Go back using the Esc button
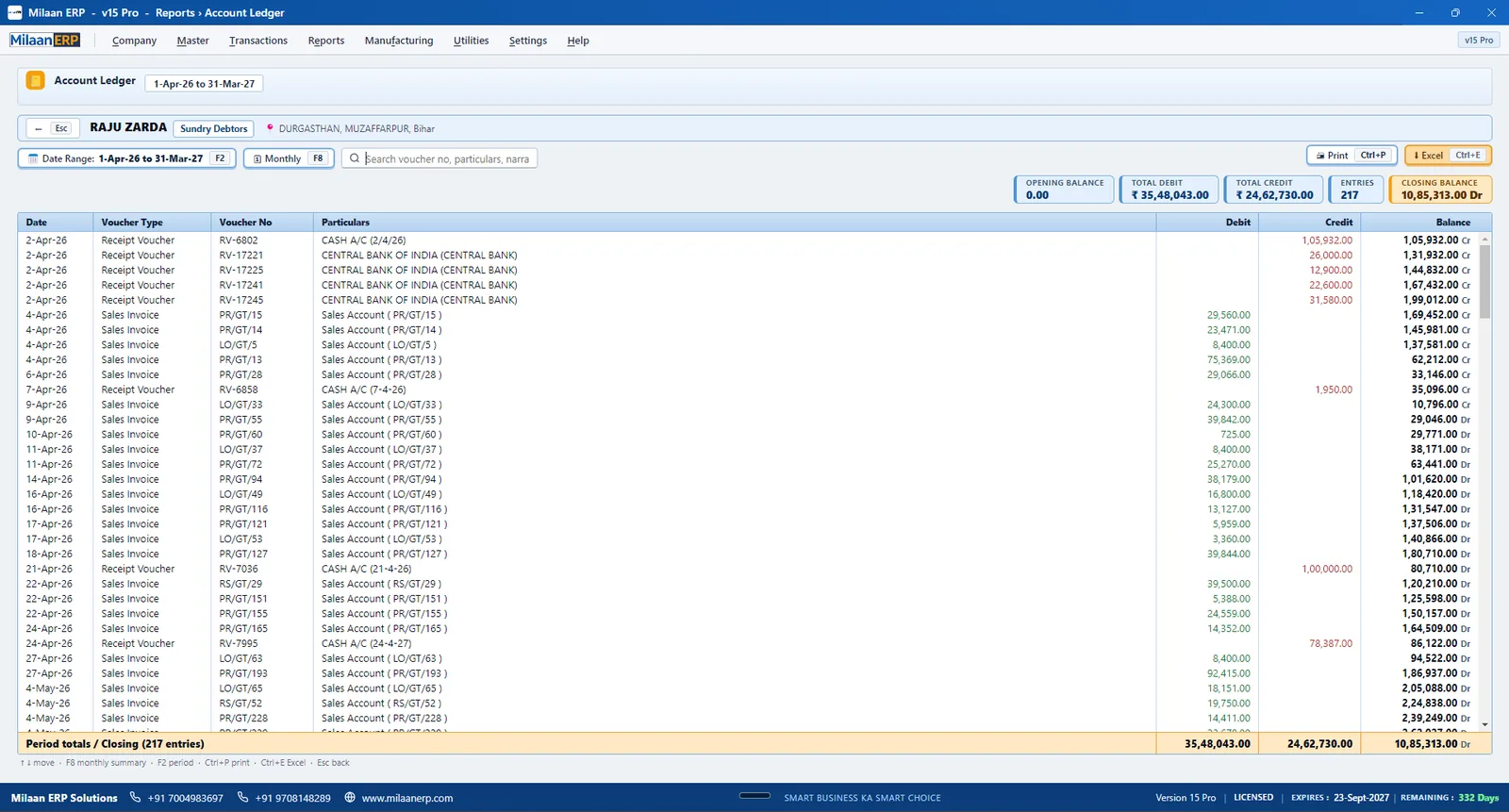Screen dimensions: 1509x812 click(x=51, y=128)
